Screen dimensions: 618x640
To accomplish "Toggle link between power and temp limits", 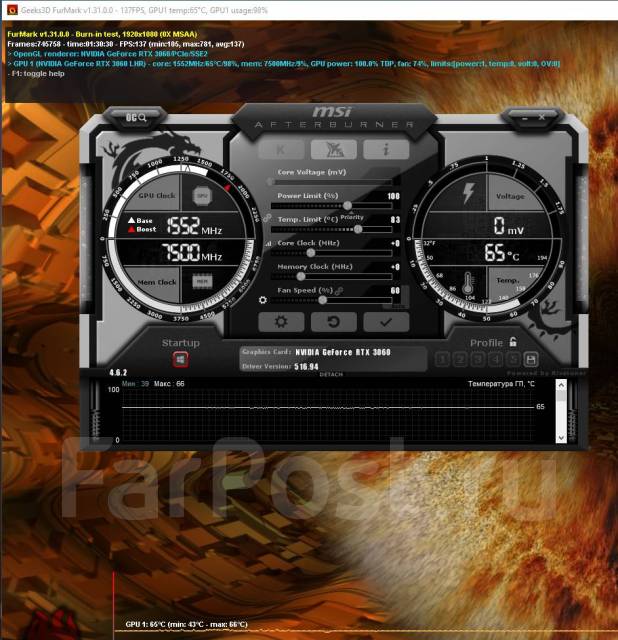I will (x=267, y=218).
